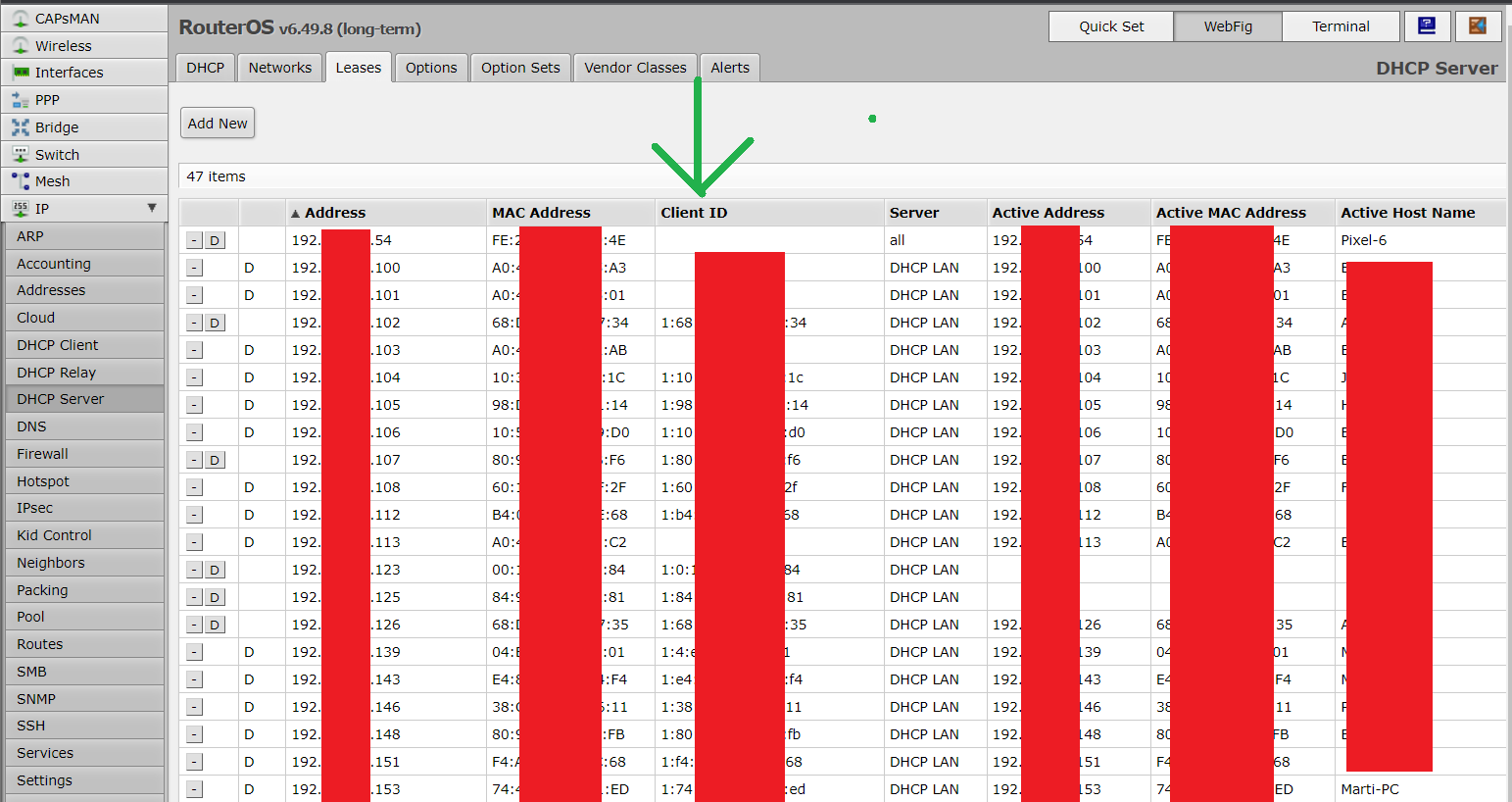Viewport: 1512px width, 802px height.
Task: Click the brown logout icon at top right
Action: tap(1479, 26)
